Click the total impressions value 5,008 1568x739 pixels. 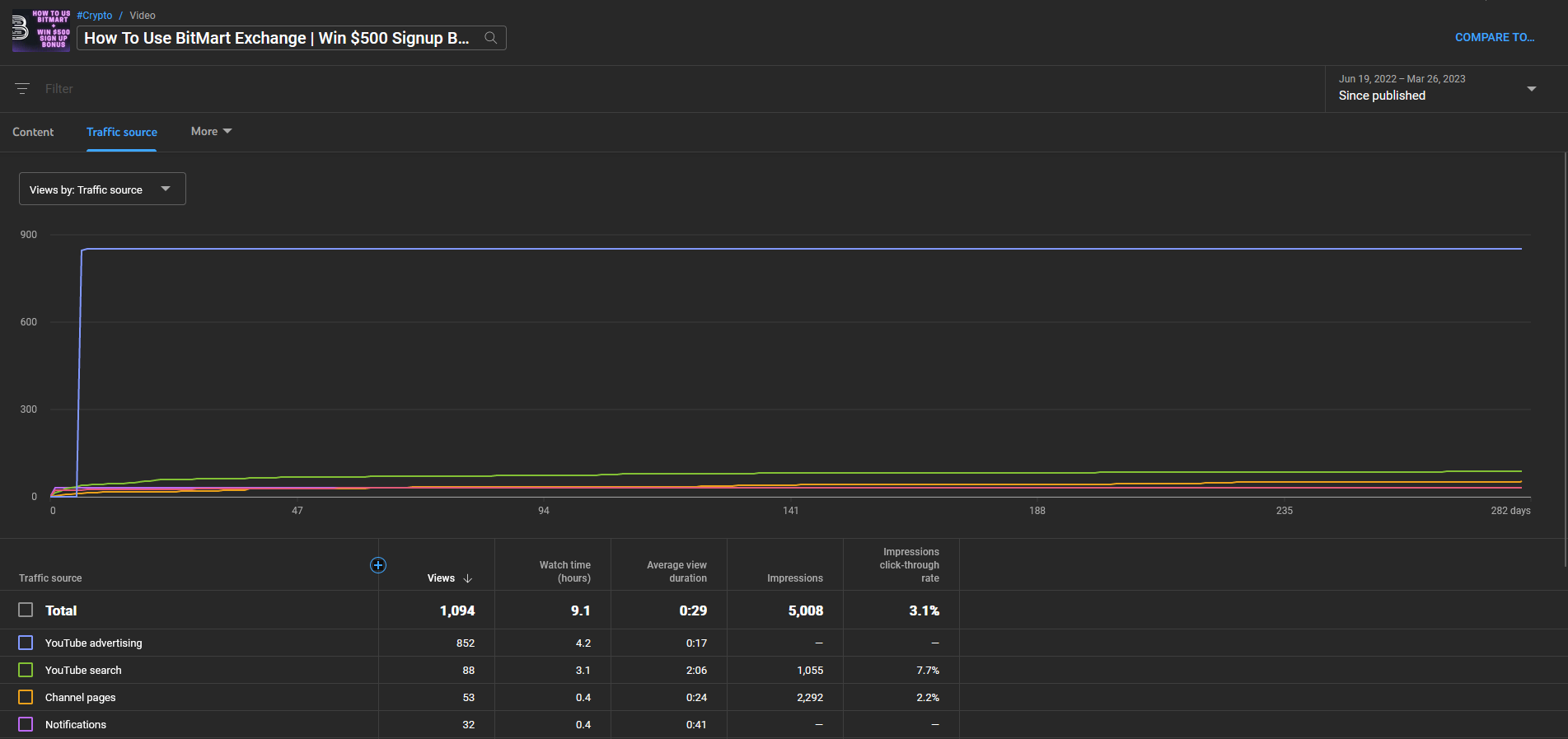(806, 610)
